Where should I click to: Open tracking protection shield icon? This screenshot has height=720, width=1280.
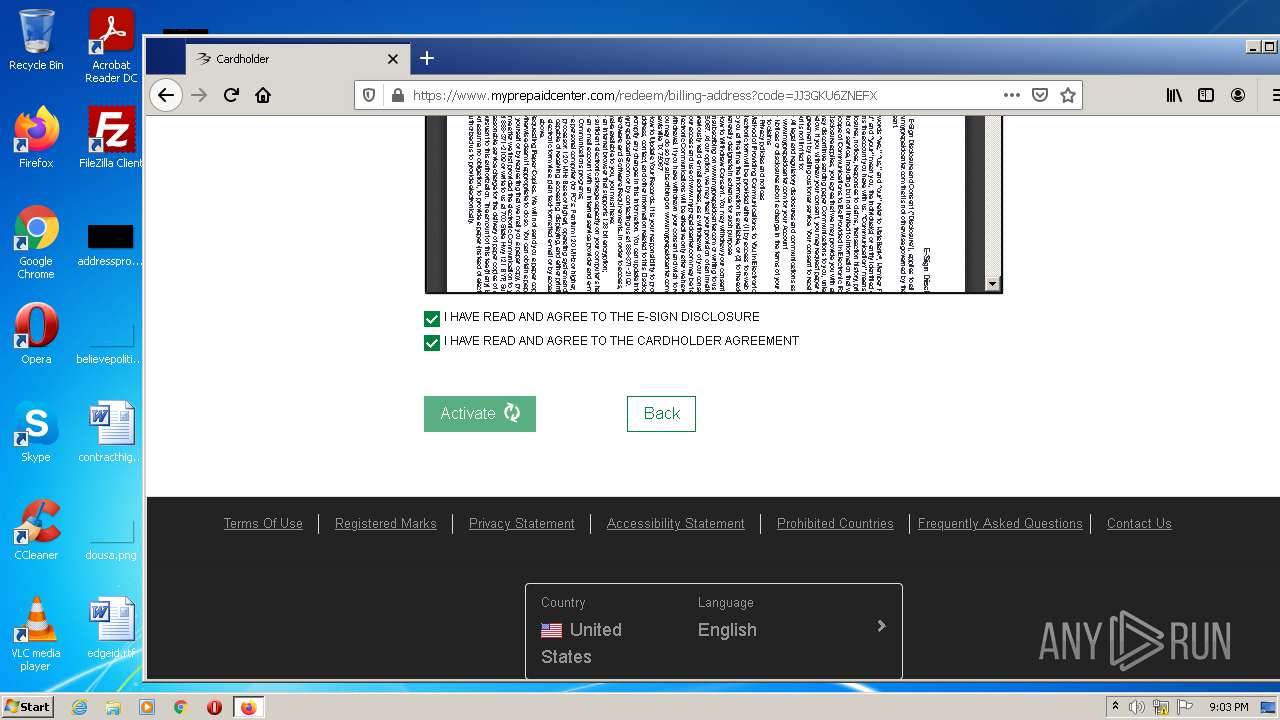coord(369,95)
